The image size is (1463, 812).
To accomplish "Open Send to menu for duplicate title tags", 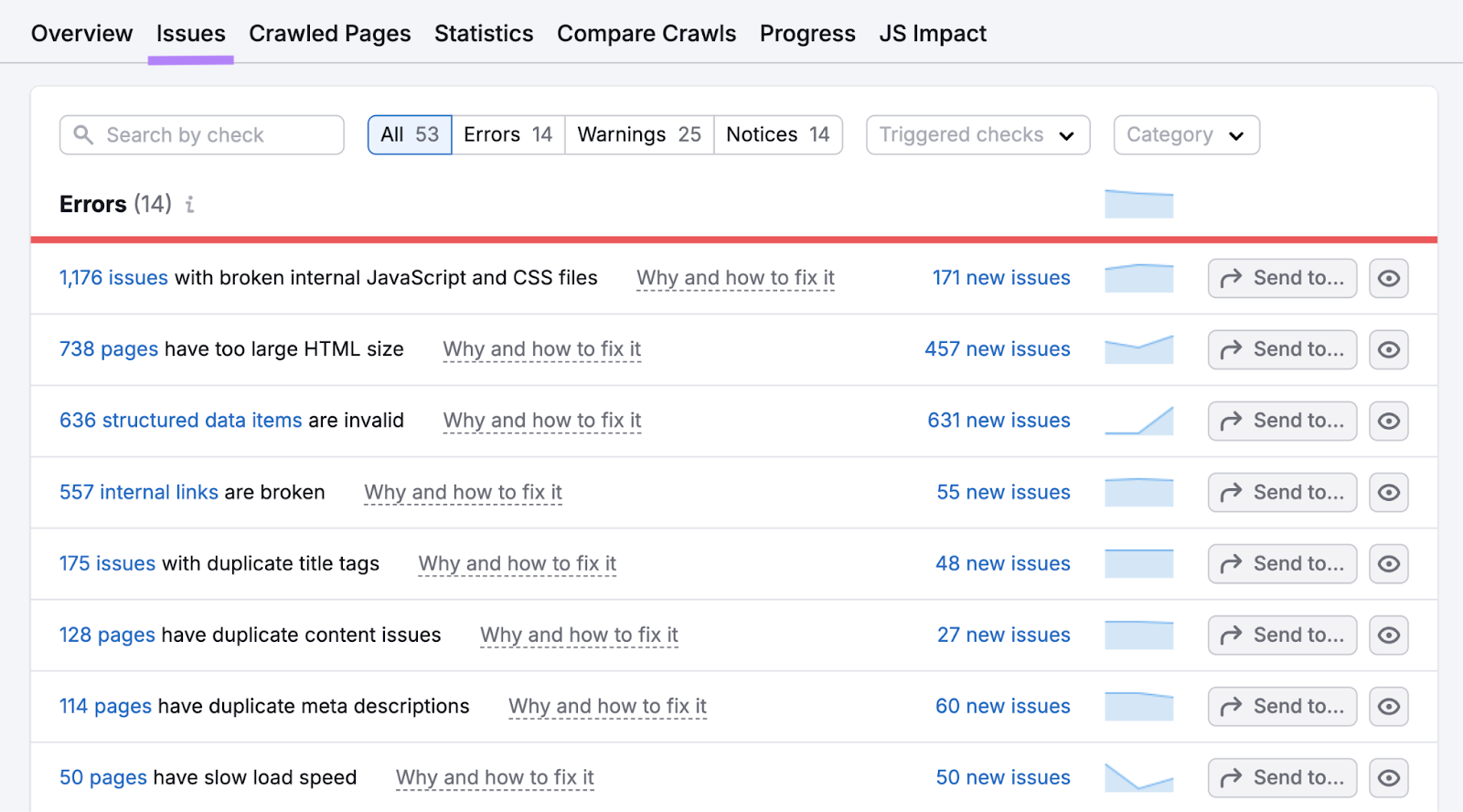I will pyautogui.click(x=1282, y=563).
